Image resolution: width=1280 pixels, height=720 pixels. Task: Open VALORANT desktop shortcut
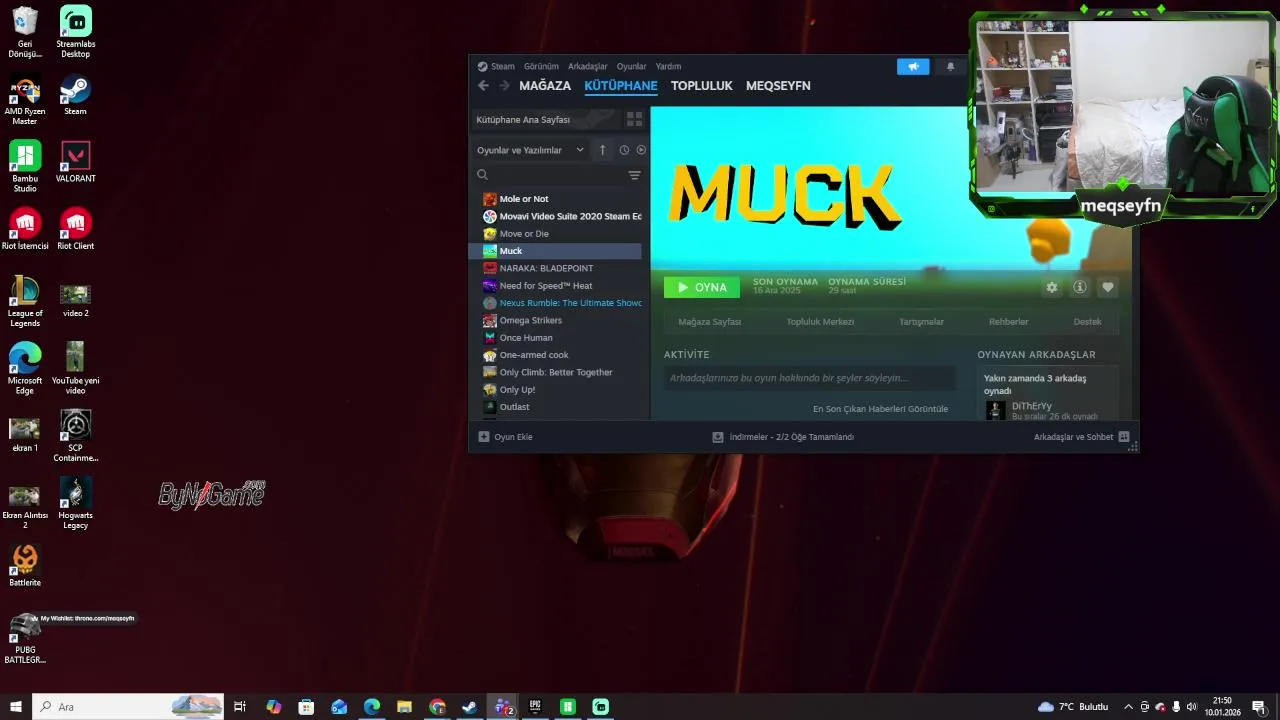coord(76,162)
